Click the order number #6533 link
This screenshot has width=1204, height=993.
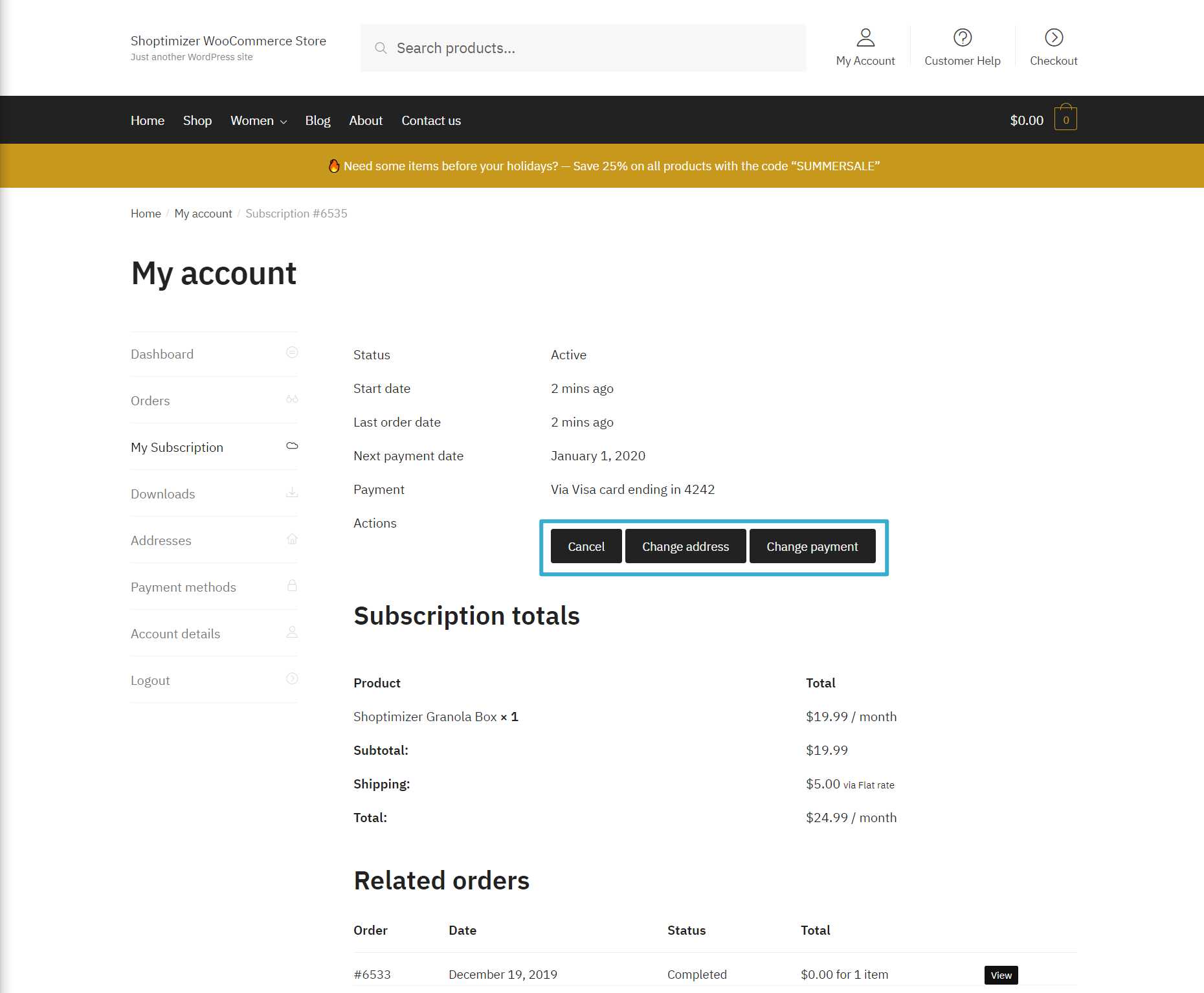(372, 974)
